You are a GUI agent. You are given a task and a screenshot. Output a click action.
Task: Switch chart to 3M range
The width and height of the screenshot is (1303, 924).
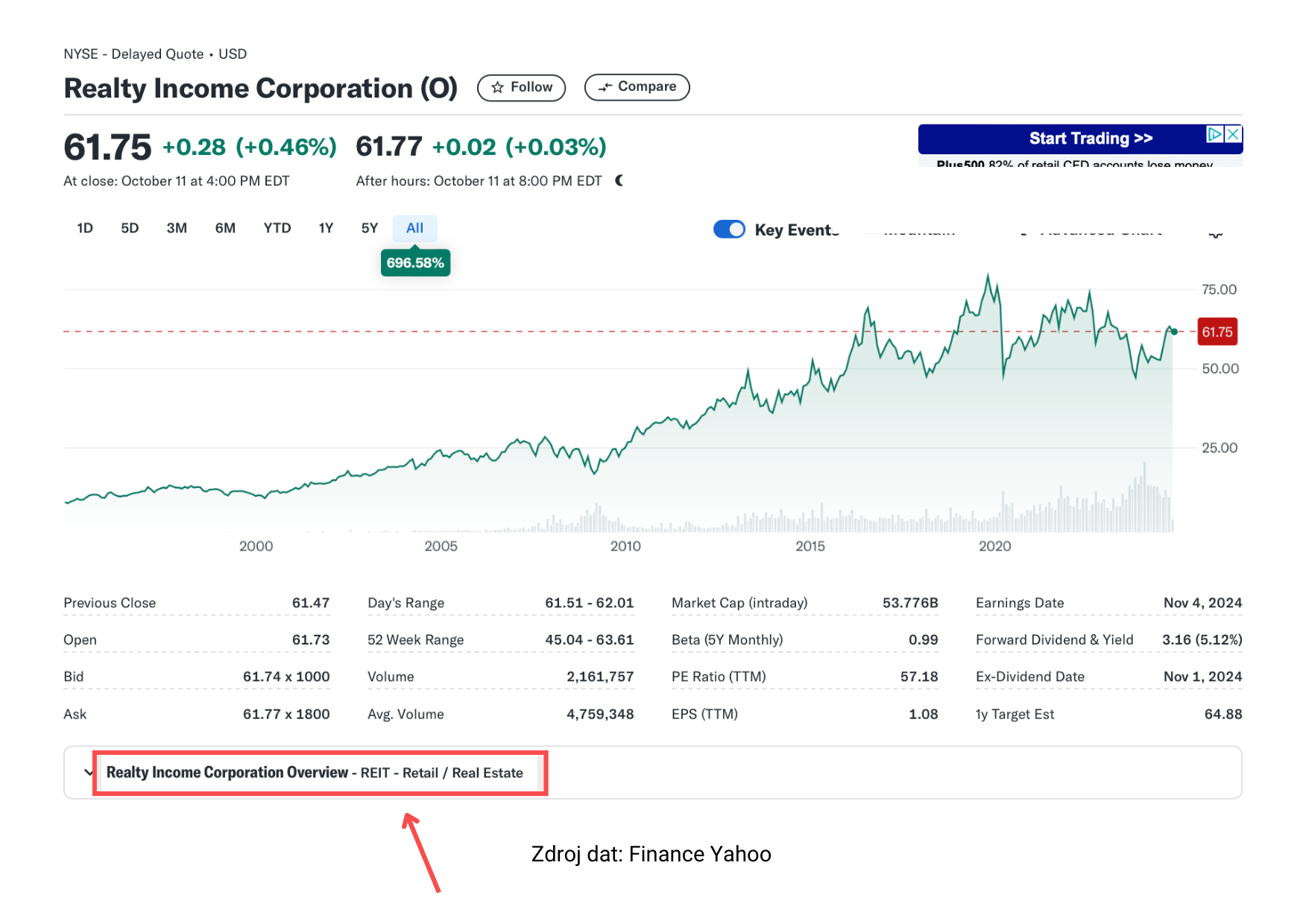point(177,228)
